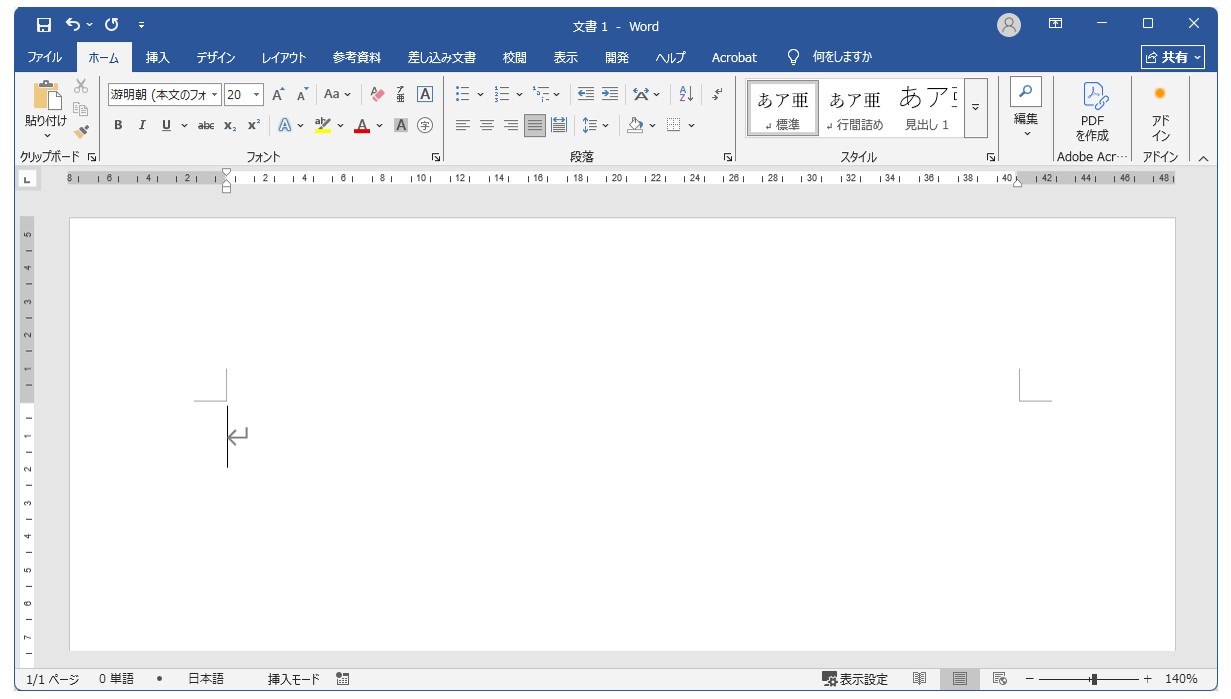
Task: Center text alignment icon
Action: click(487, 125)
